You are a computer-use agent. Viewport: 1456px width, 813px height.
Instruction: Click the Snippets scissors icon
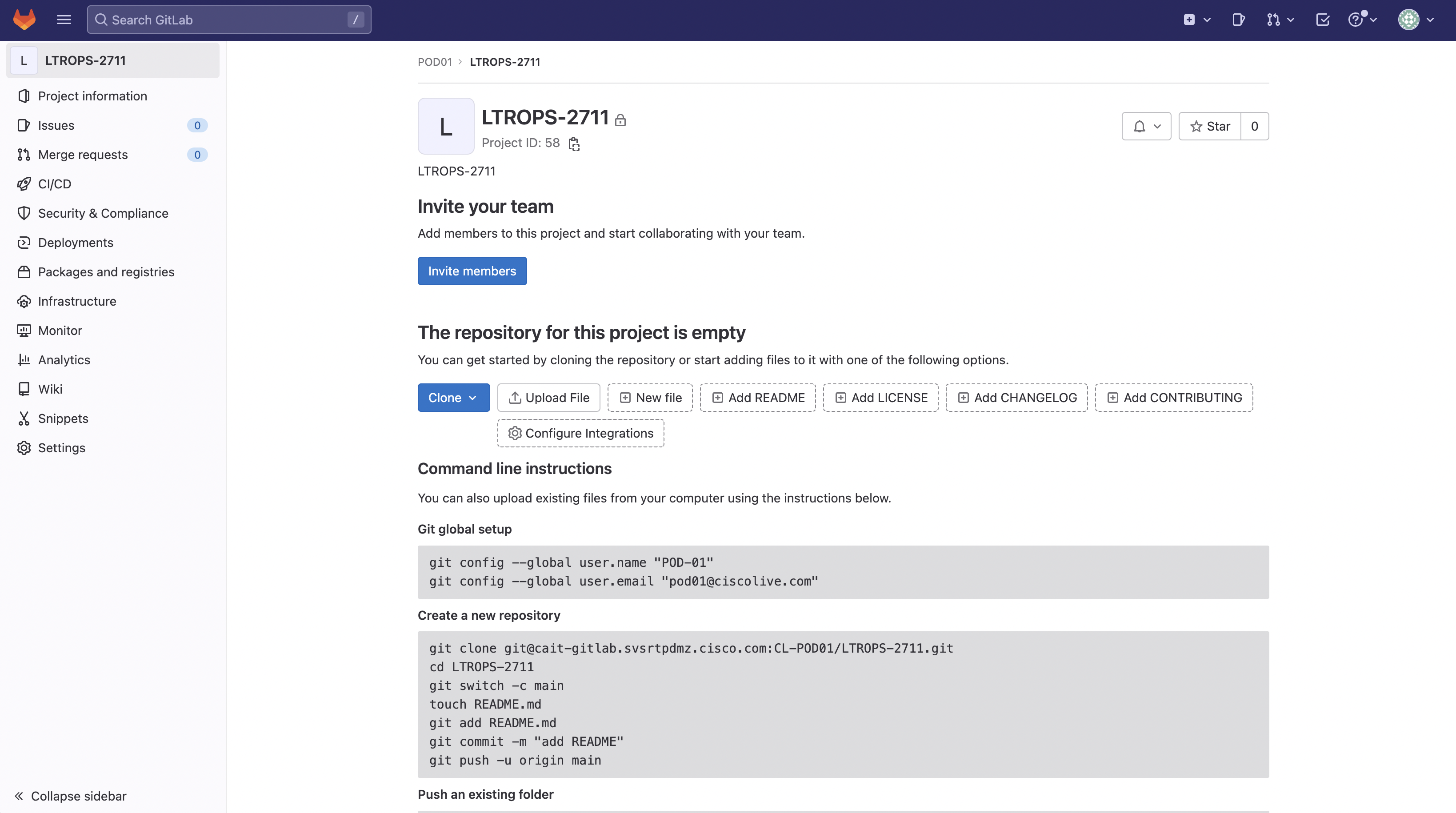coord(24,418)
